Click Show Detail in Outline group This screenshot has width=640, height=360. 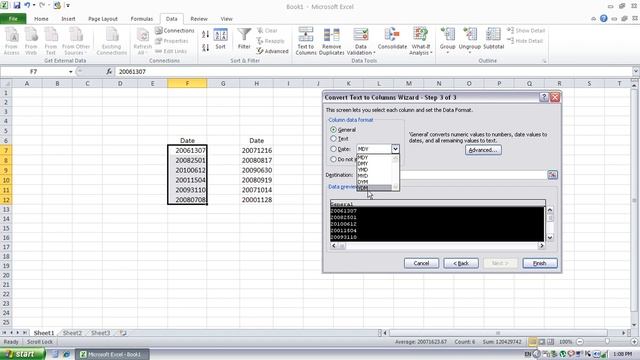(x=526, y=31)
